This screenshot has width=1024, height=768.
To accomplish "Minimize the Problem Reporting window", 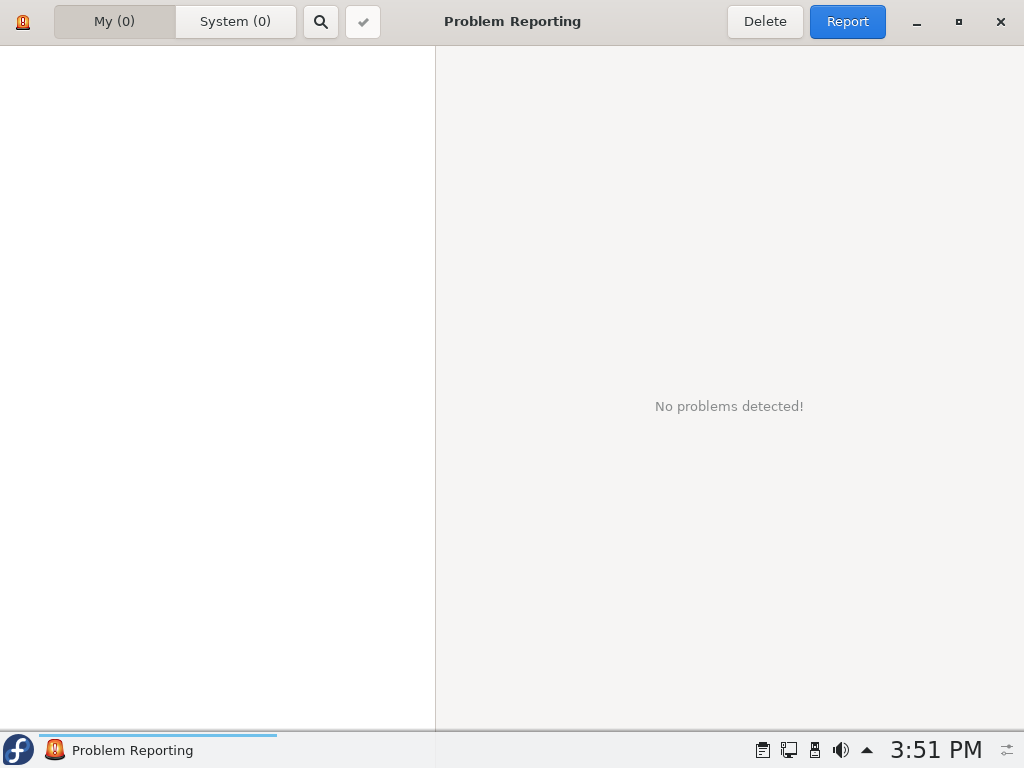I will coord(917,22).
